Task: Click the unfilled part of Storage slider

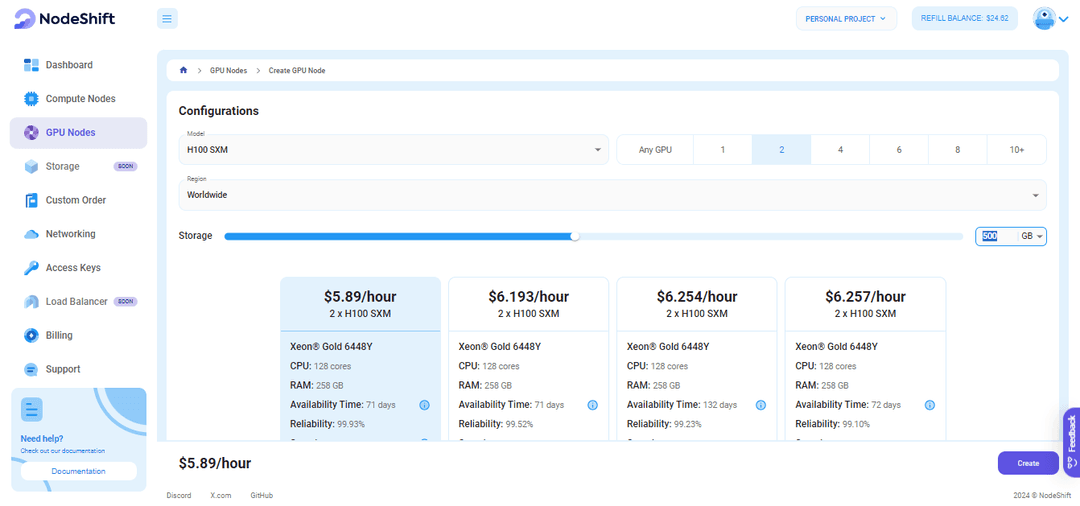Action: point(770,236)
